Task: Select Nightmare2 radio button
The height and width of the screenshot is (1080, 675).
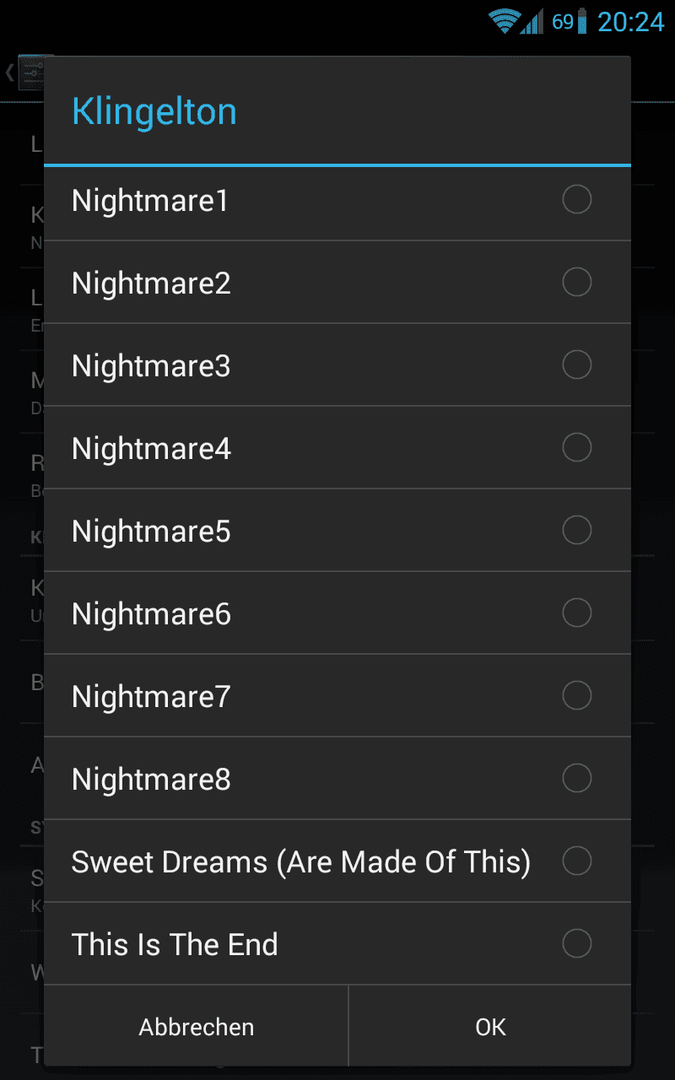Action: [577, 282]
